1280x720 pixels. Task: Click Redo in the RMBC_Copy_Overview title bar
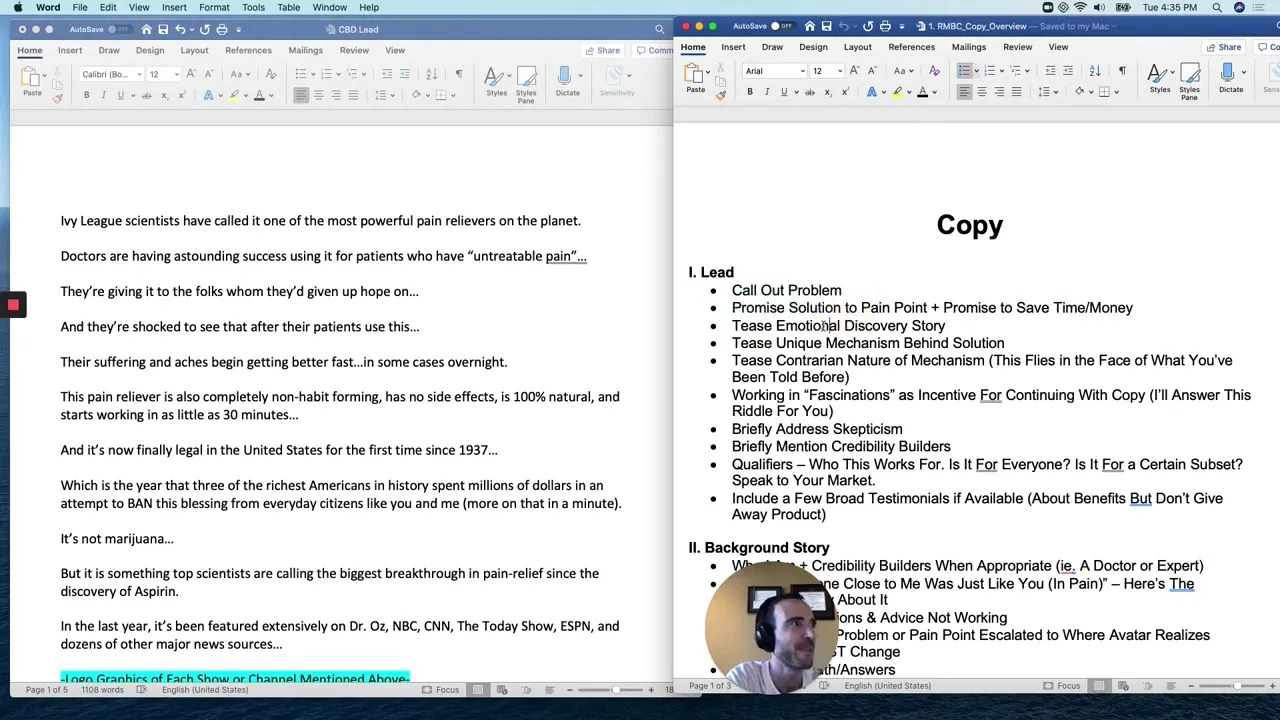point(867,26)
